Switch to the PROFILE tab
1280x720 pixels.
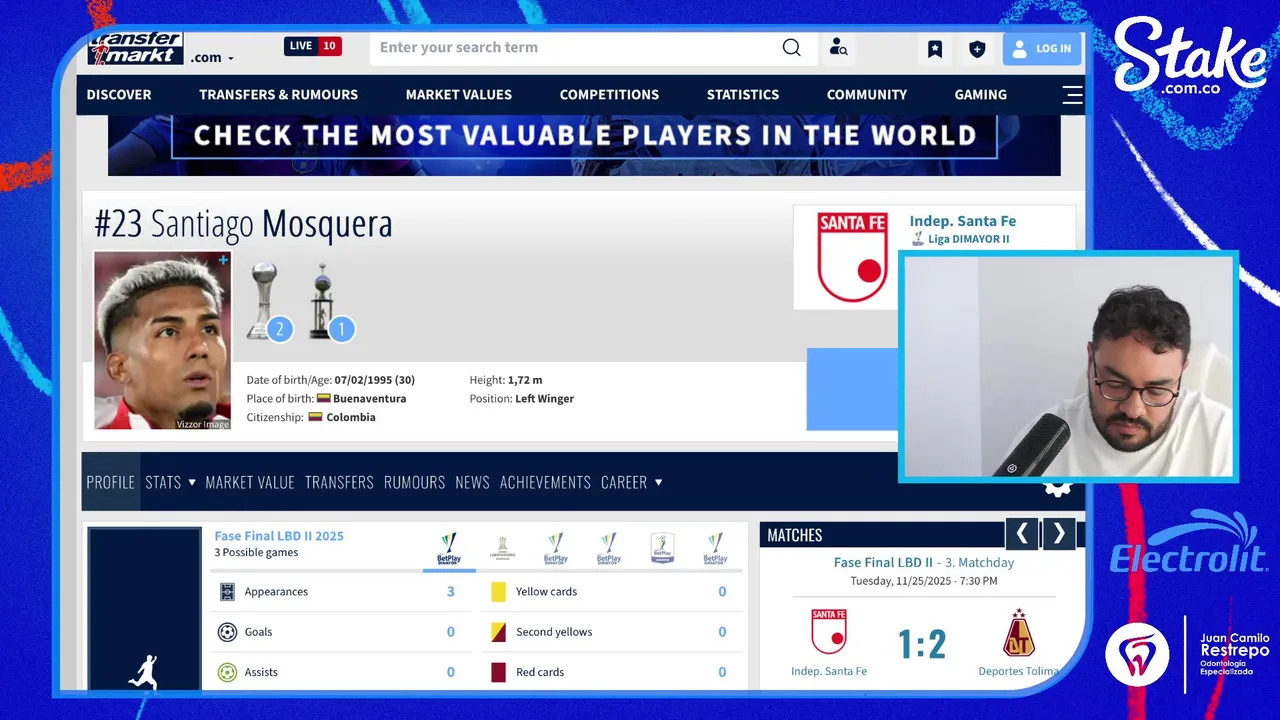point(111,482)
